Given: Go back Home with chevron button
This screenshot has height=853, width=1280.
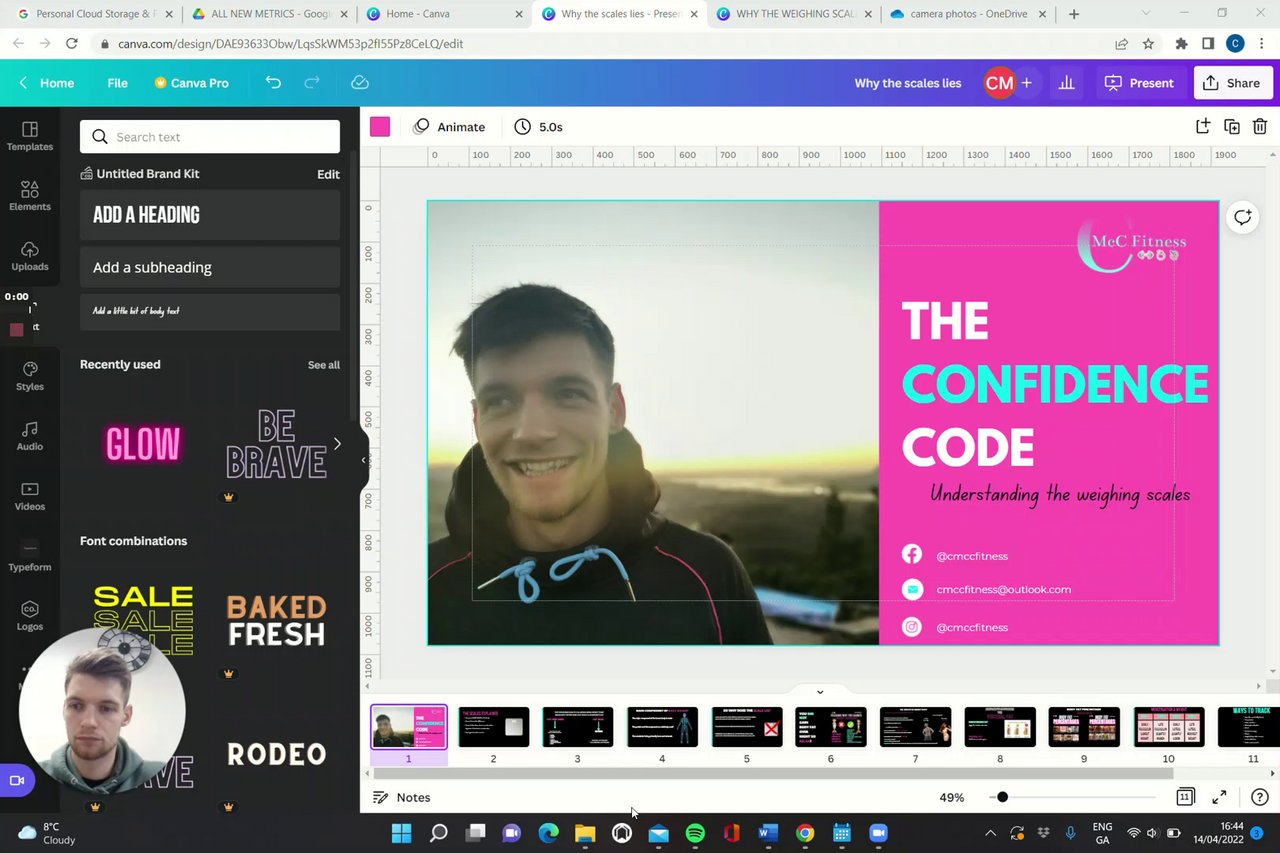Looking at the screenshot, I should pos(47,83).
